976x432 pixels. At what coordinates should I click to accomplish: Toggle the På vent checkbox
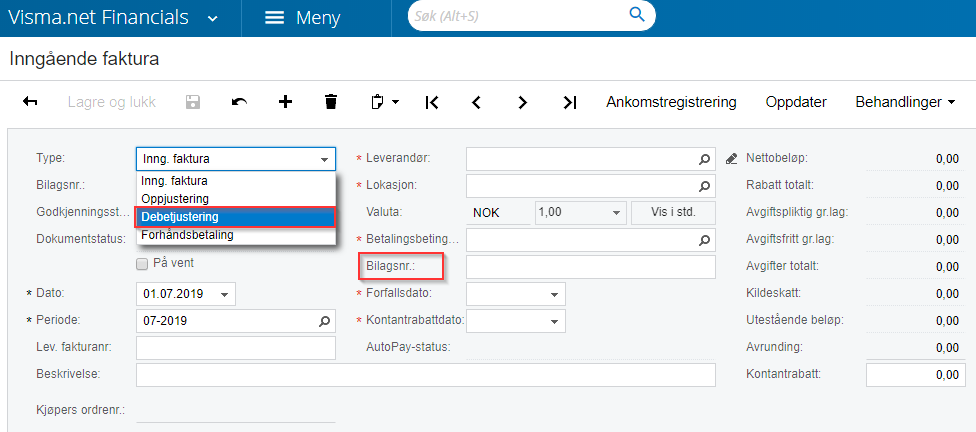tap(142, 263)
